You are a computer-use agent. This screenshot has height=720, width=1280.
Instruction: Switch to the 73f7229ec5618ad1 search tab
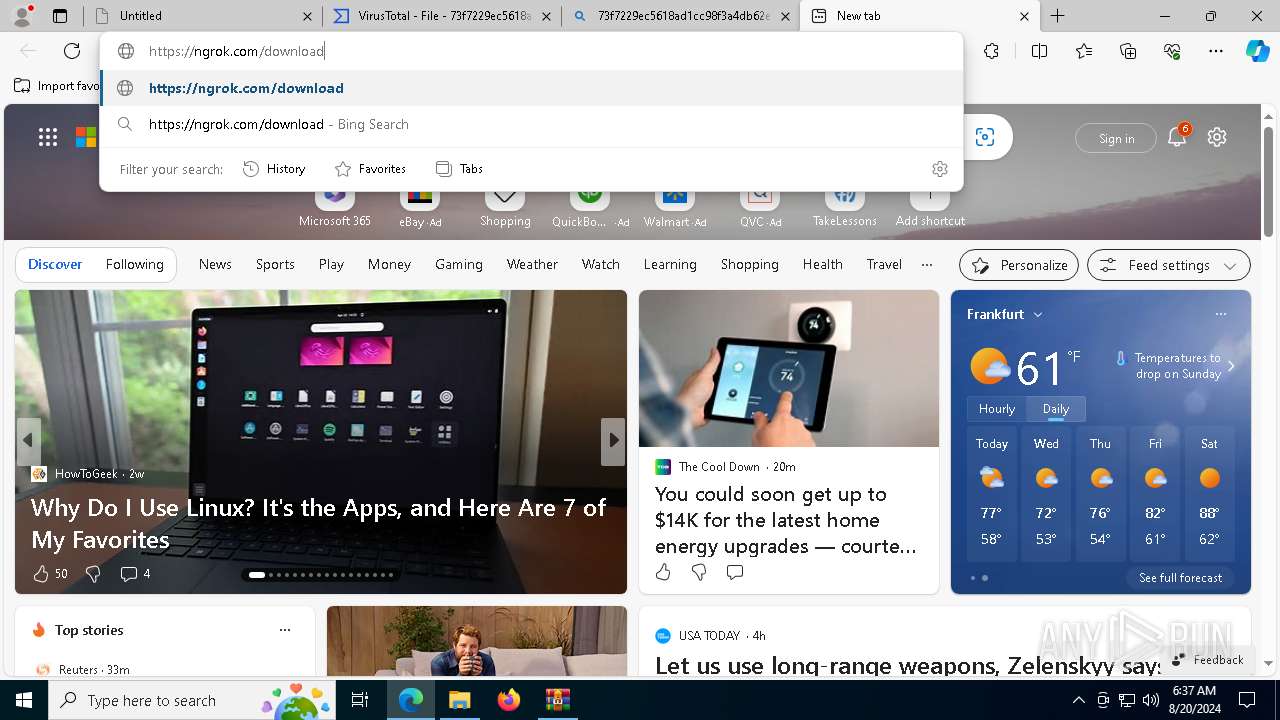[x=680, y=16]
